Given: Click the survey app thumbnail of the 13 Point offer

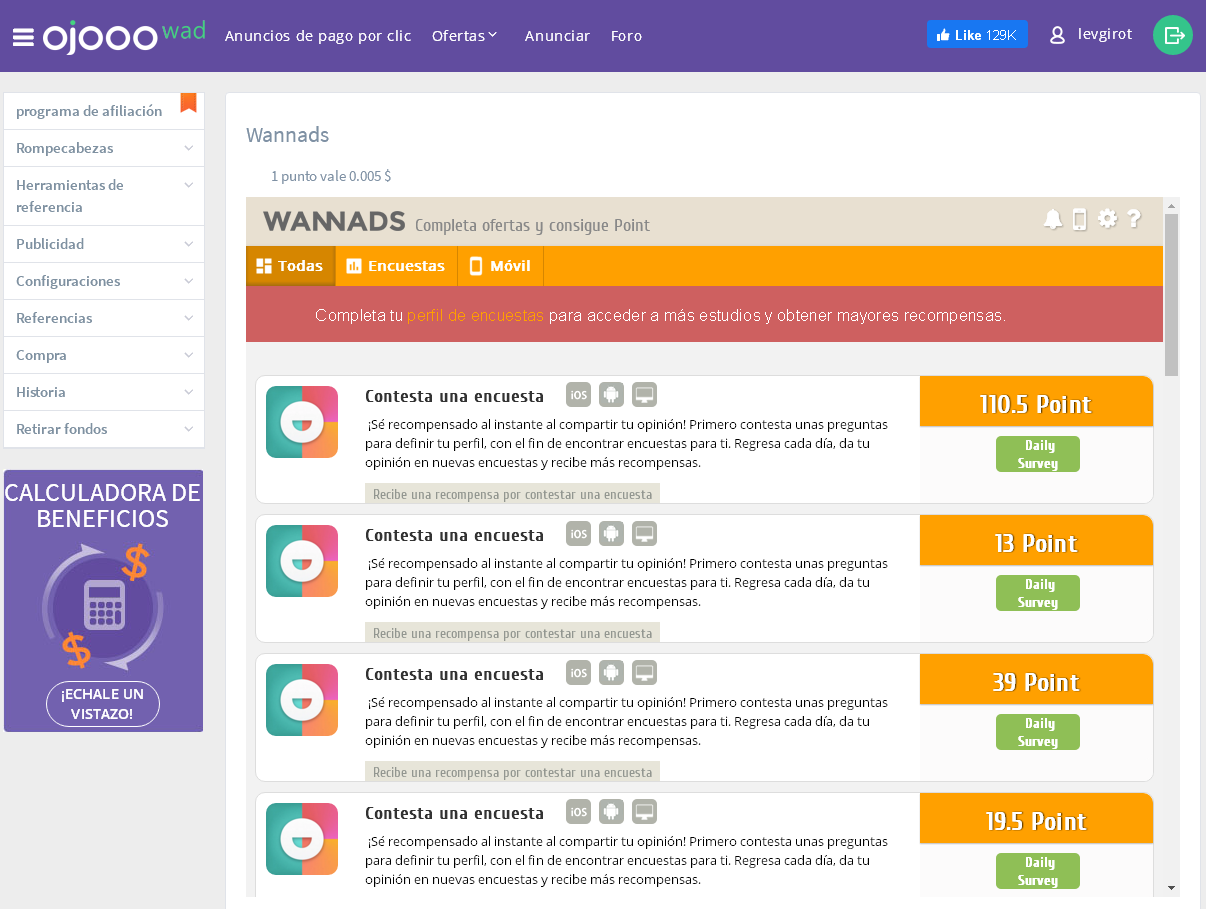Looking at the screenshot, I should coord(302,561).
